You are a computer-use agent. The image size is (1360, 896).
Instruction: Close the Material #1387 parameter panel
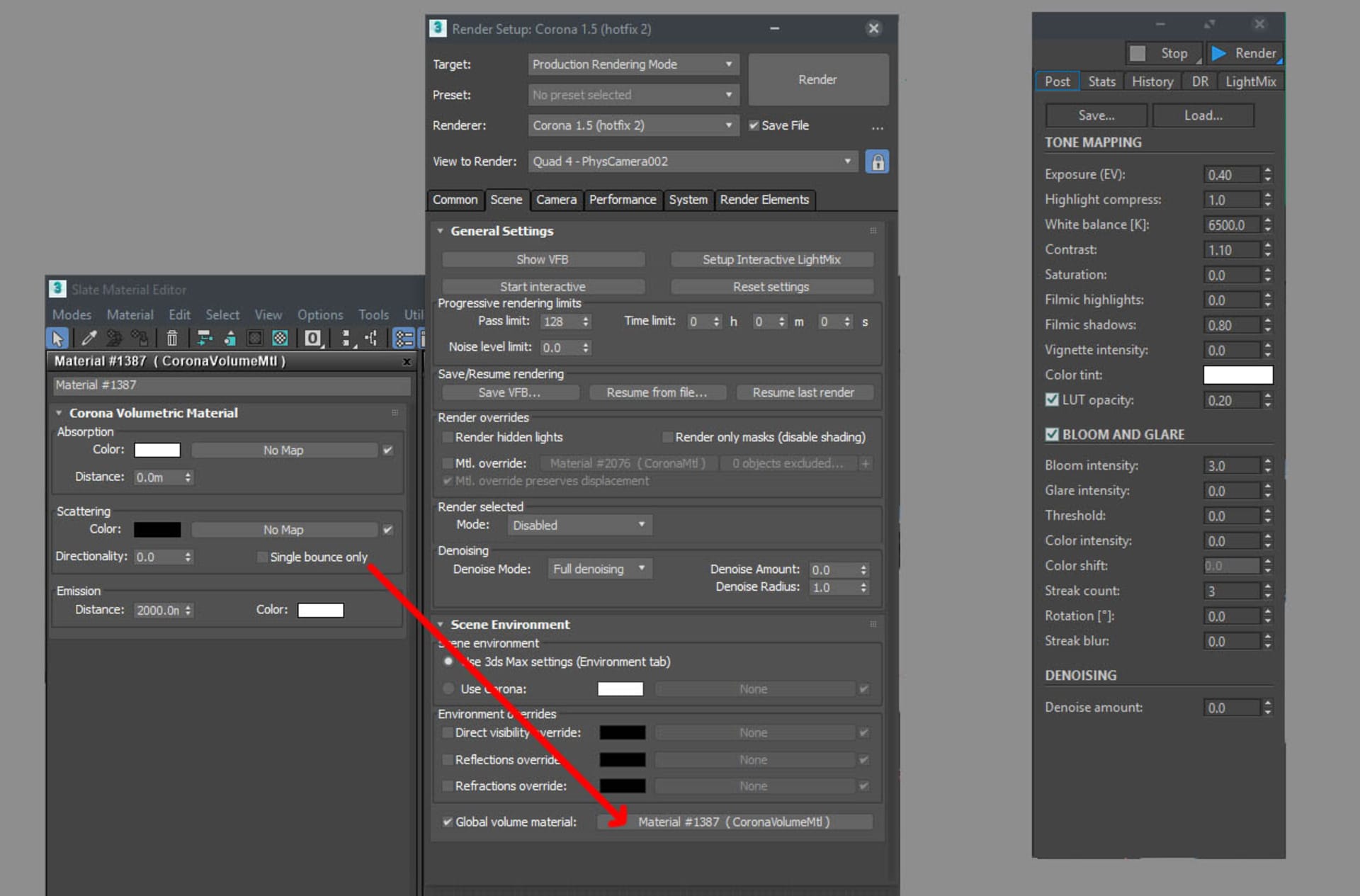[x=407, y=361]
